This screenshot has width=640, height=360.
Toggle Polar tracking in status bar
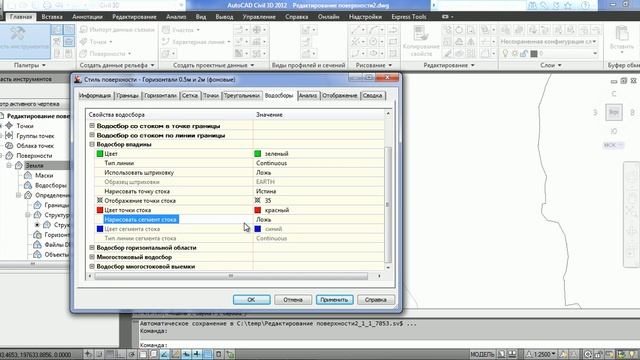point(131,354)
